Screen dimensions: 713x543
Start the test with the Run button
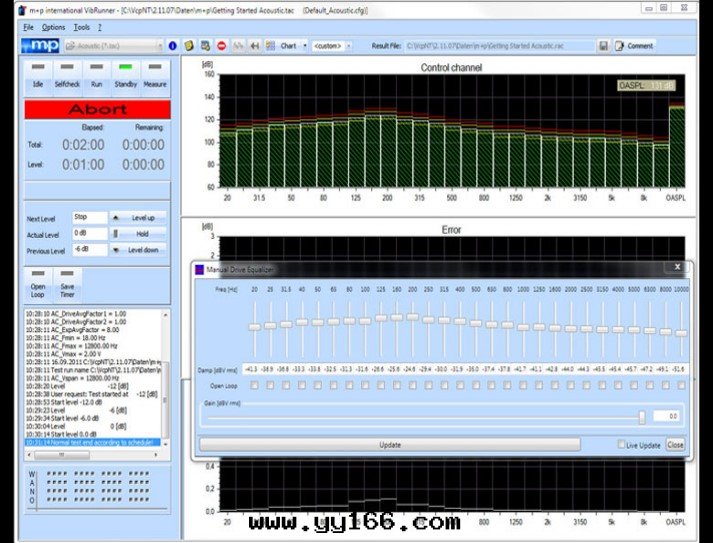click(x=96, y=75)
